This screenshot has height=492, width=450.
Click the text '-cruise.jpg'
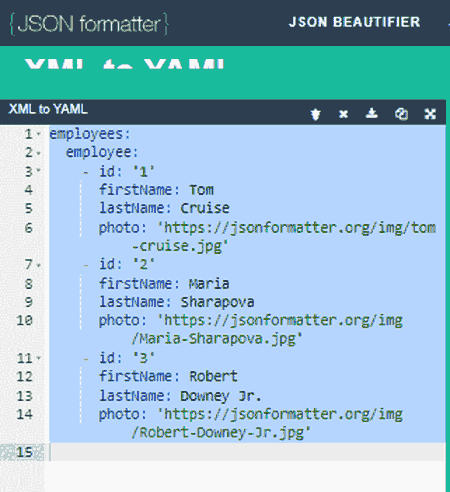pos(180,247)
